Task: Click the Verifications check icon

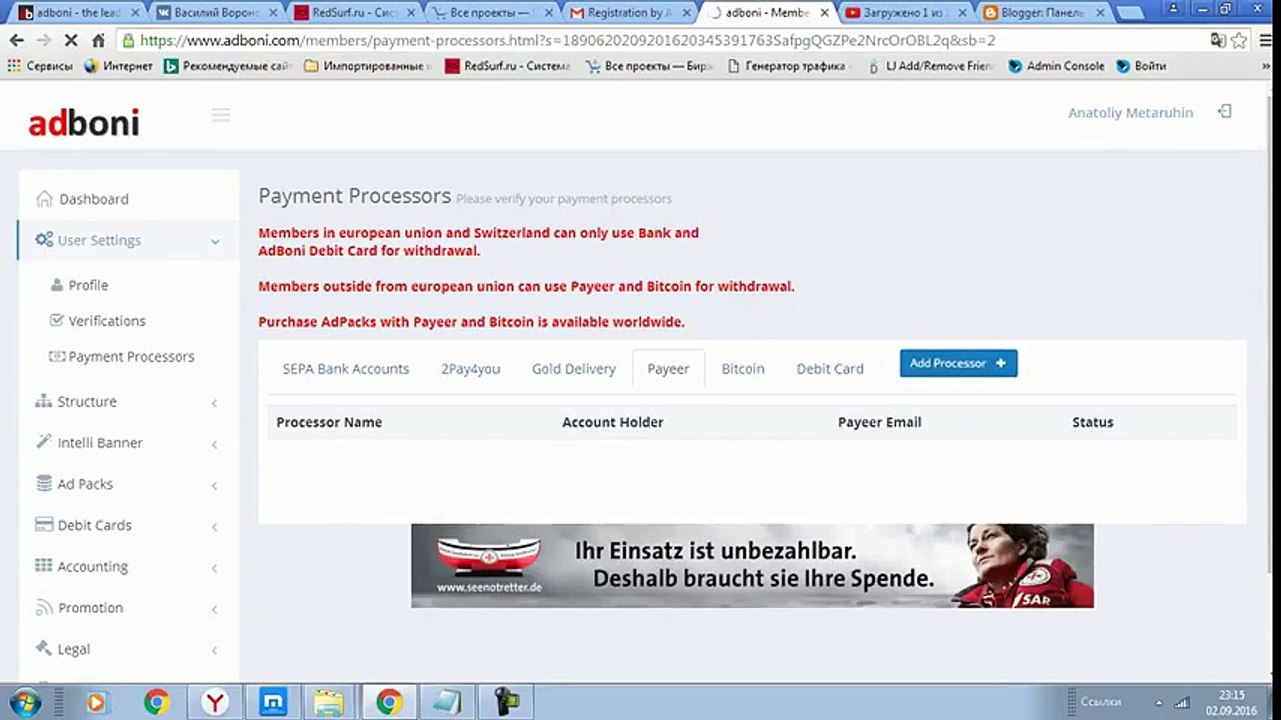Action: point(57,320)
